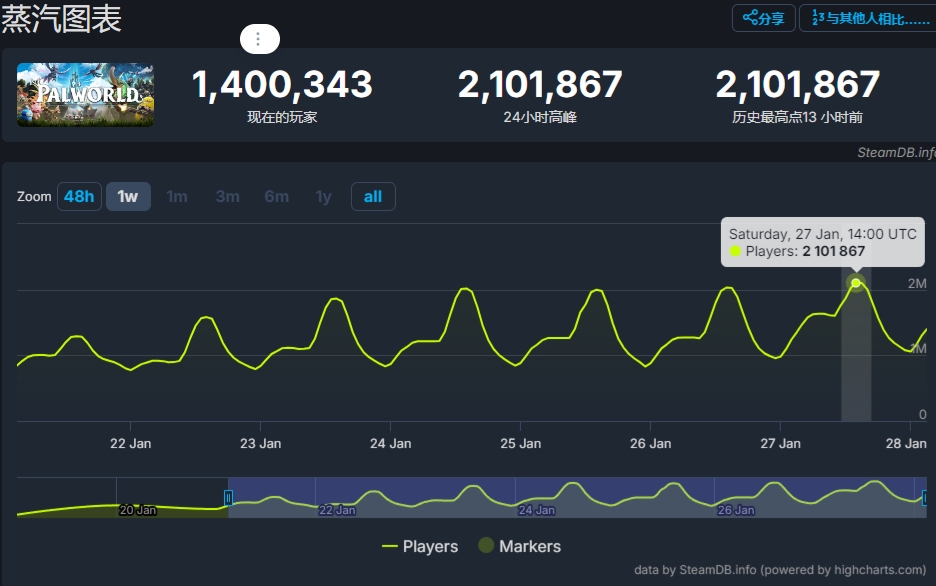936x586 pixels.
Task: Pick the 6m zoom range
Action: 277,196
